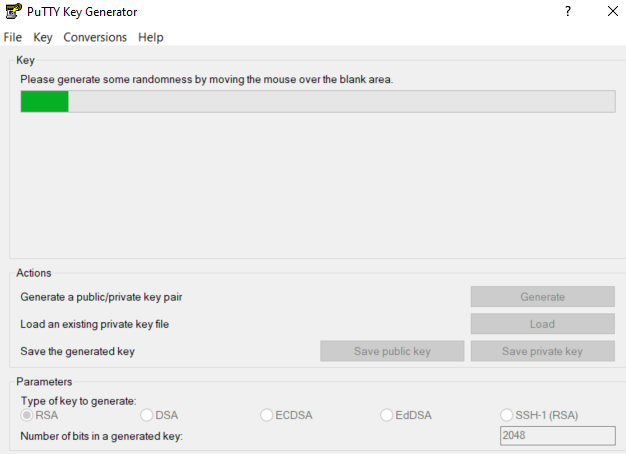Screen dimensions: 626x454
Task: Click Save private key button
Action: tap(542, 351)
